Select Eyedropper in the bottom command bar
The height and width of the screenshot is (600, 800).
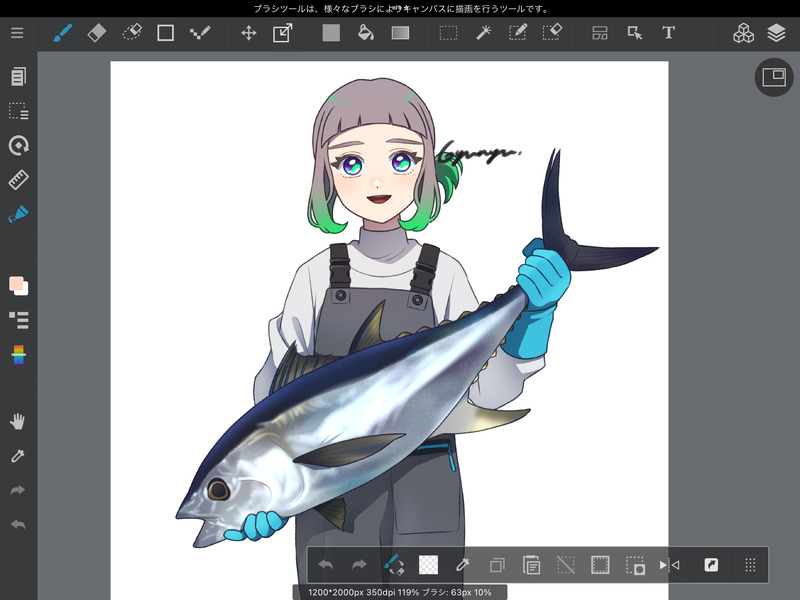click(x=462, y=565)
